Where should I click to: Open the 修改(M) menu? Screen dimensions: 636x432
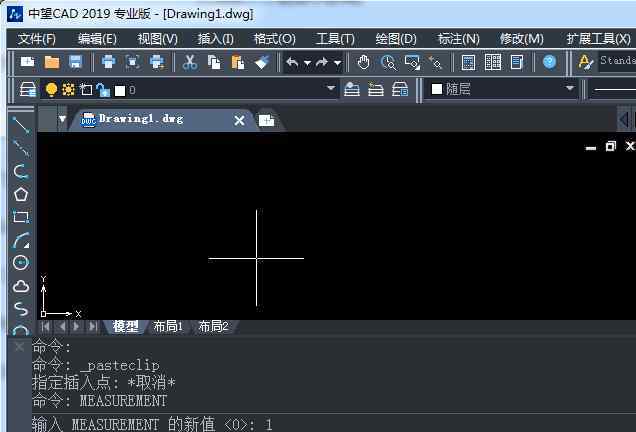(521, 39)
